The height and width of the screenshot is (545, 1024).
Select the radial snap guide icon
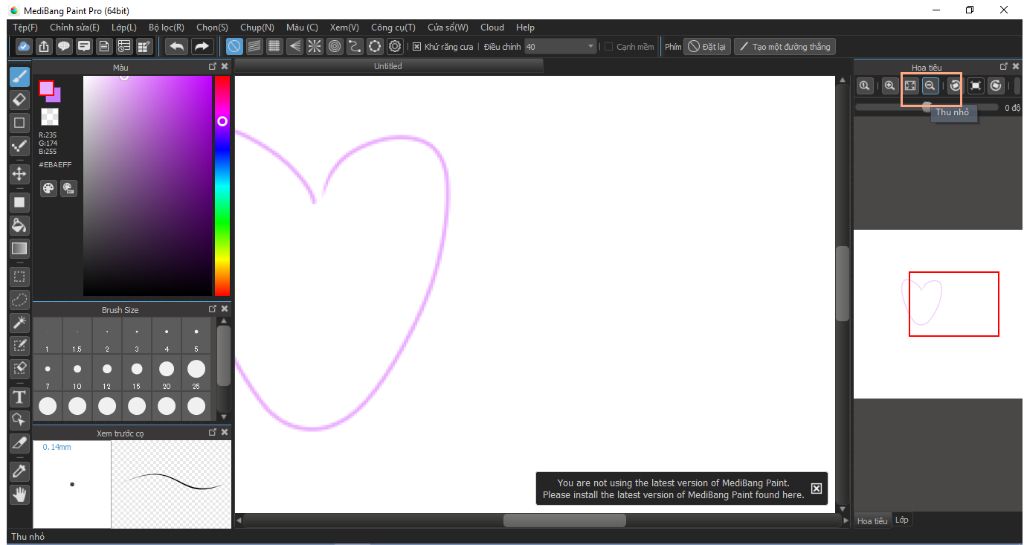[314, 46]
